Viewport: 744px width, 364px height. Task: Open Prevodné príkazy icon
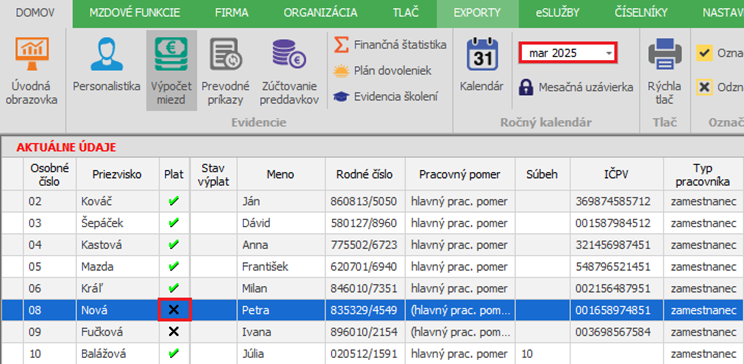pyautogui.click(x=226, y=54)
